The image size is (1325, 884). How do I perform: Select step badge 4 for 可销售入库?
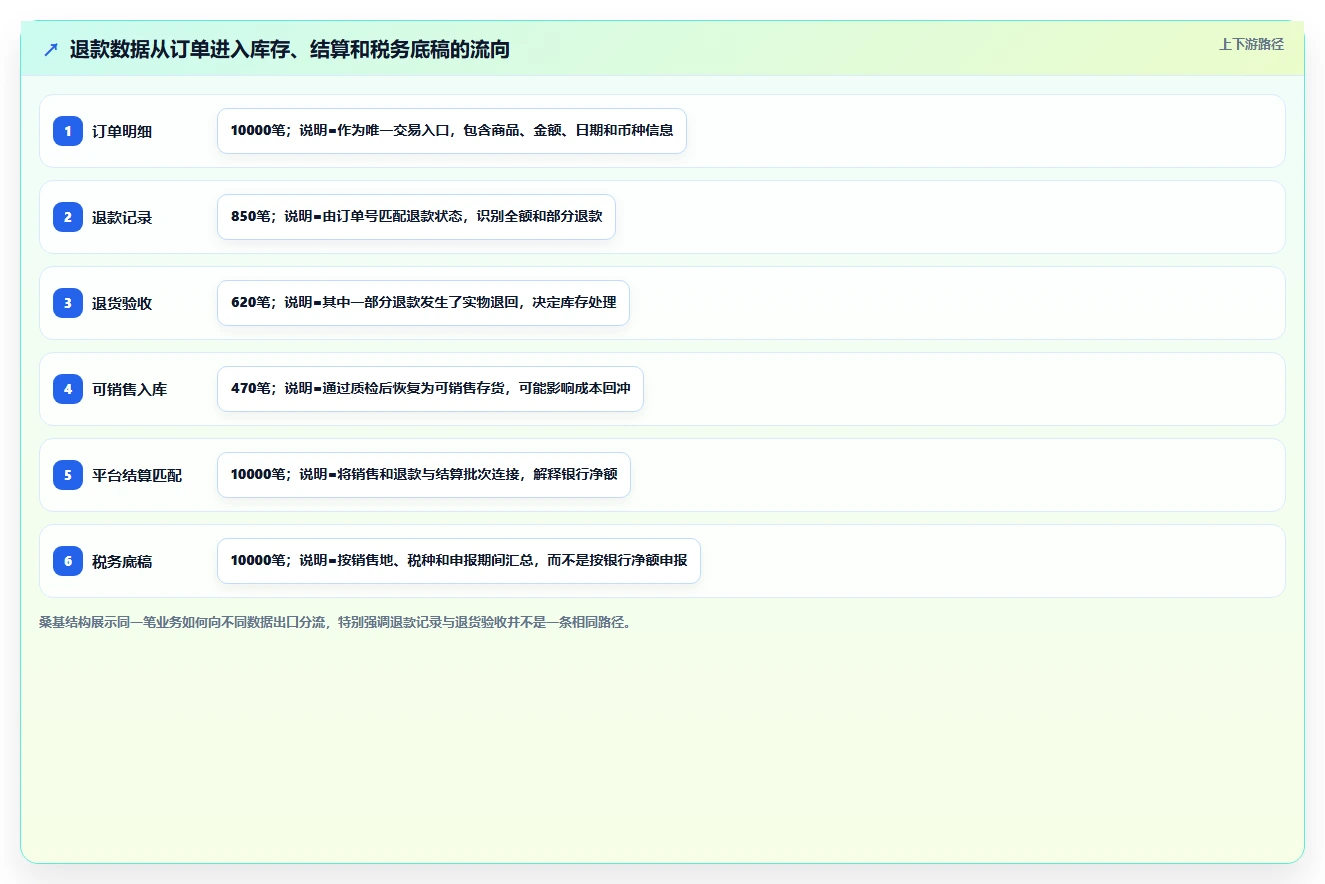click(68, 388)
